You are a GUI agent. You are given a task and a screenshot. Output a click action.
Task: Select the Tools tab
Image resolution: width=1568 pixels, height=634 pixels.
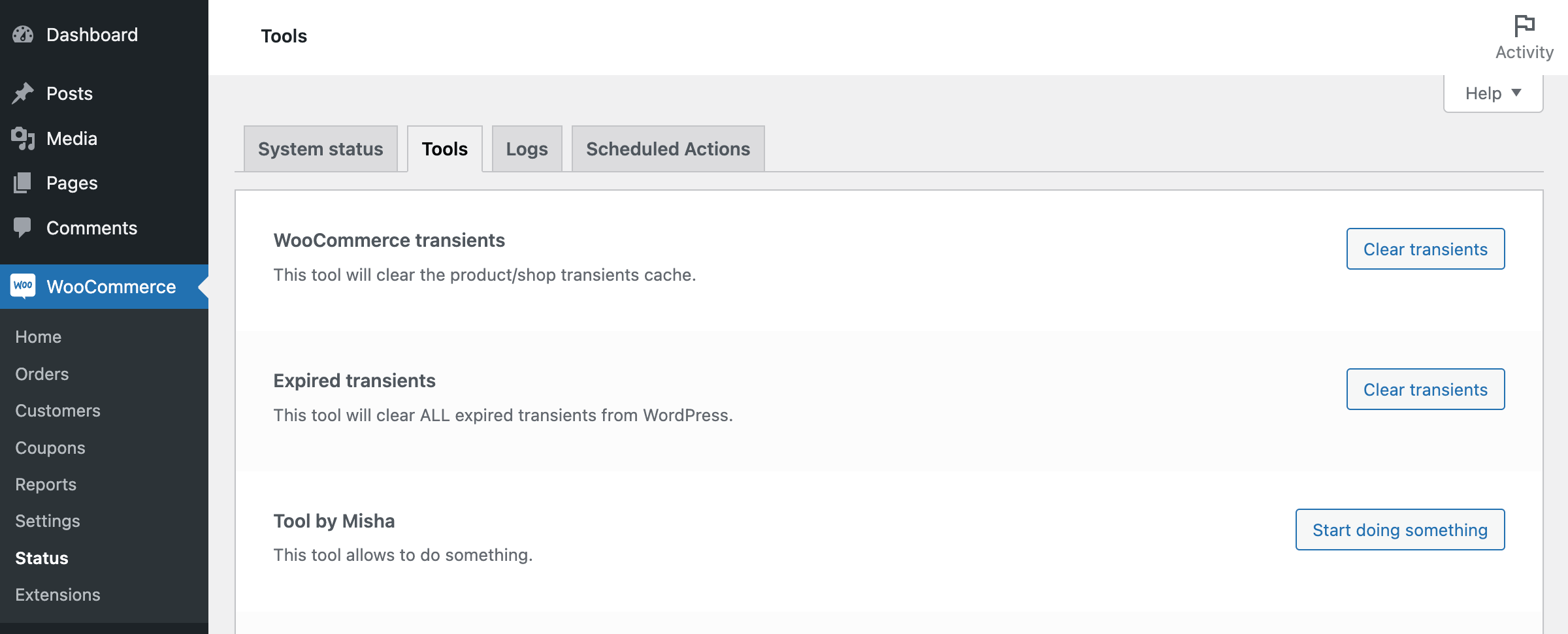(x=445, y=148)
